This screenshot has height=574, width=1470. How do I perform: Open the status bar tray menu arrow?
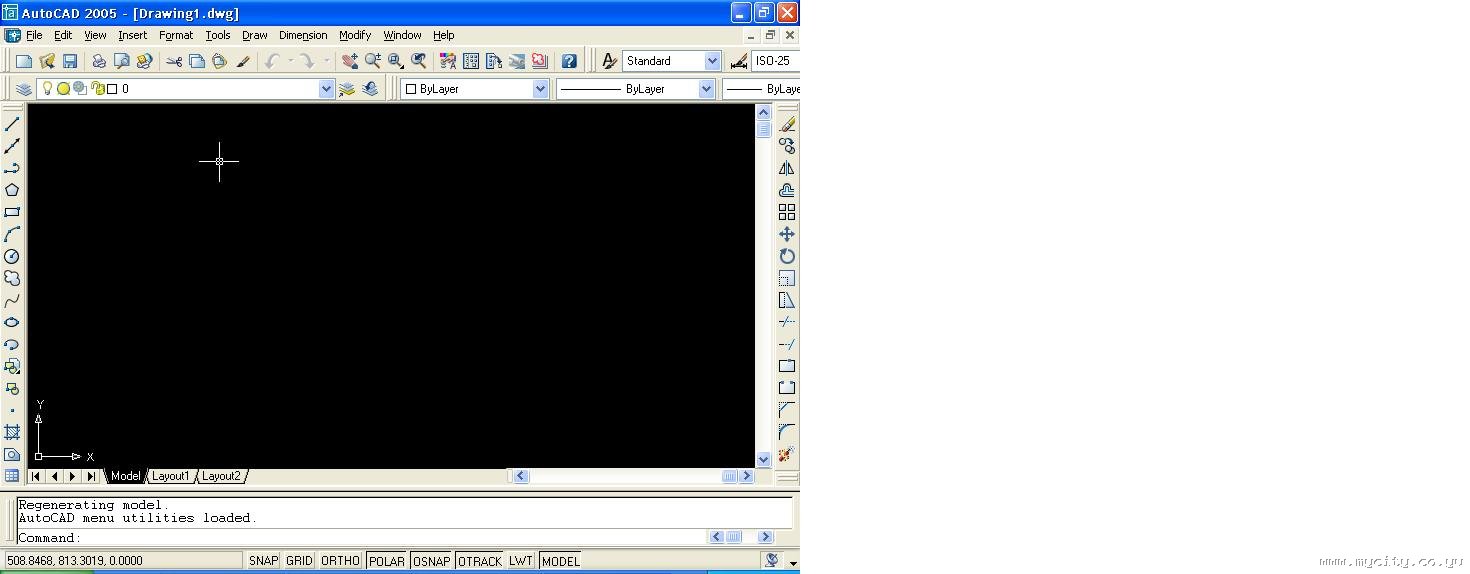(x=793, y=562)
